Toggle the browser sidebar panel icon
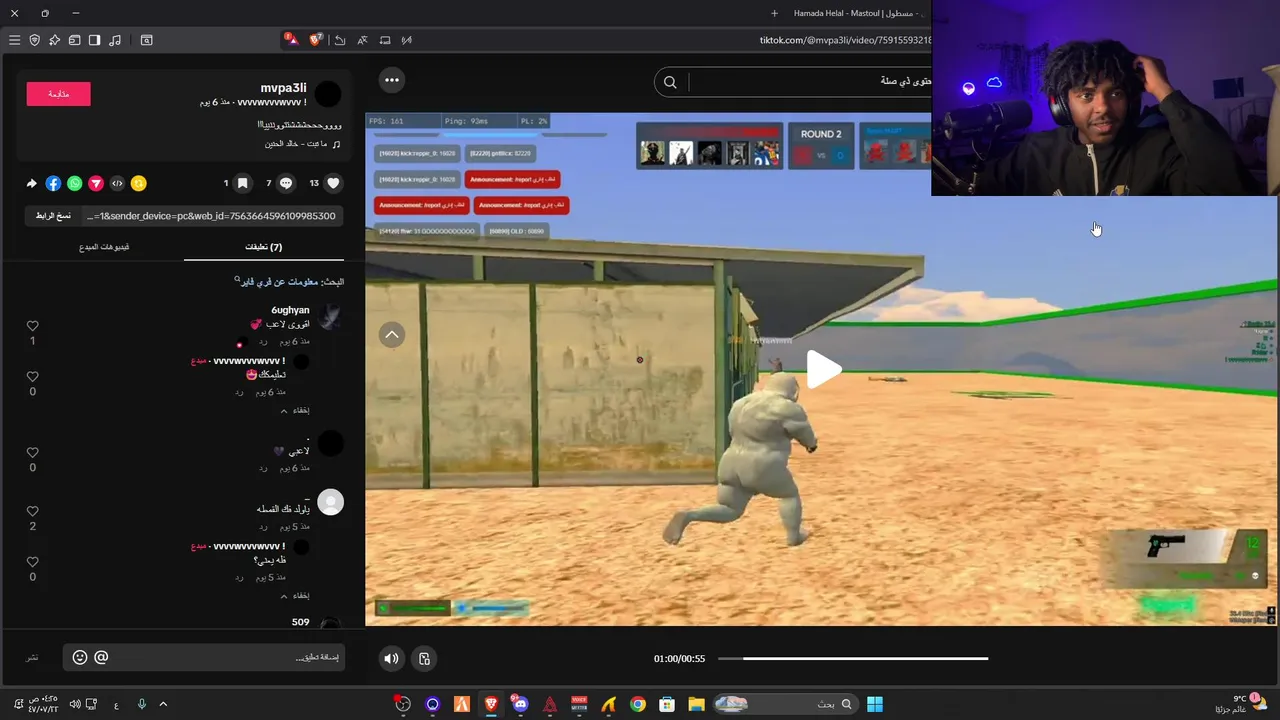 point(94,40)
